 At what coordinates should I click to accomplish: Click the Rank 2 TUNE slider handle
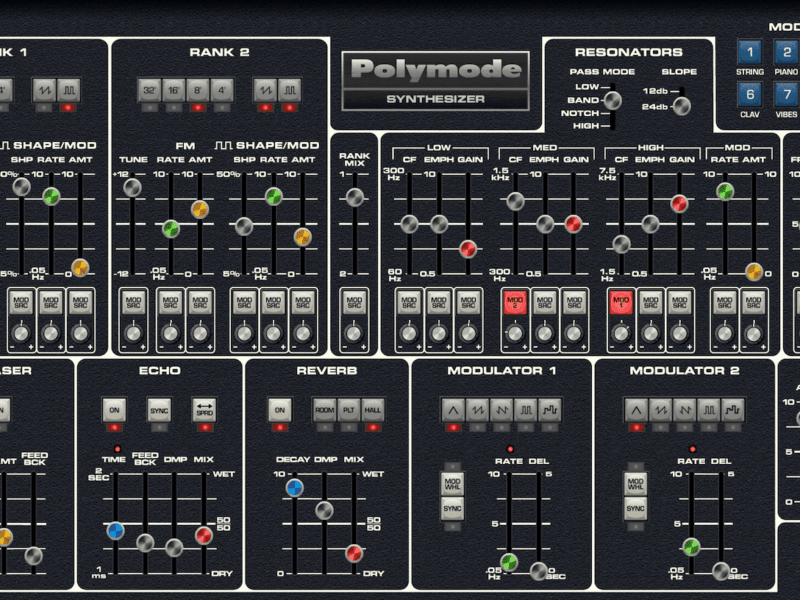[x=132, y=188]
